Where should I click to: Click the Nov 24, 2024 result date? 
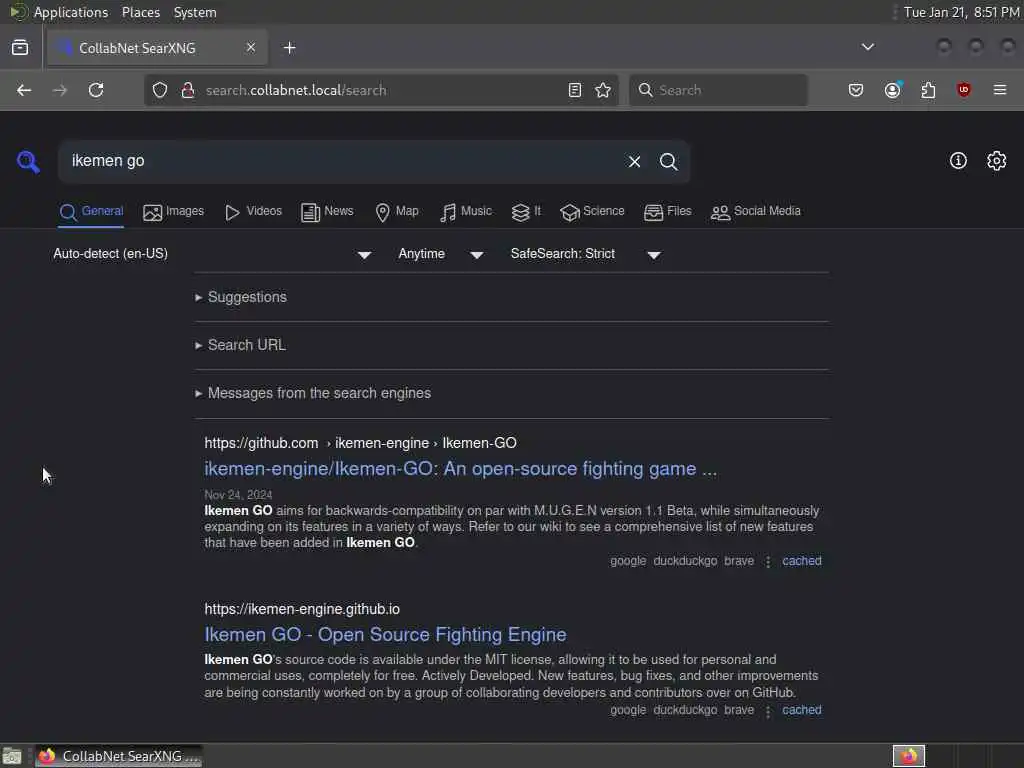tap(238, 495)
